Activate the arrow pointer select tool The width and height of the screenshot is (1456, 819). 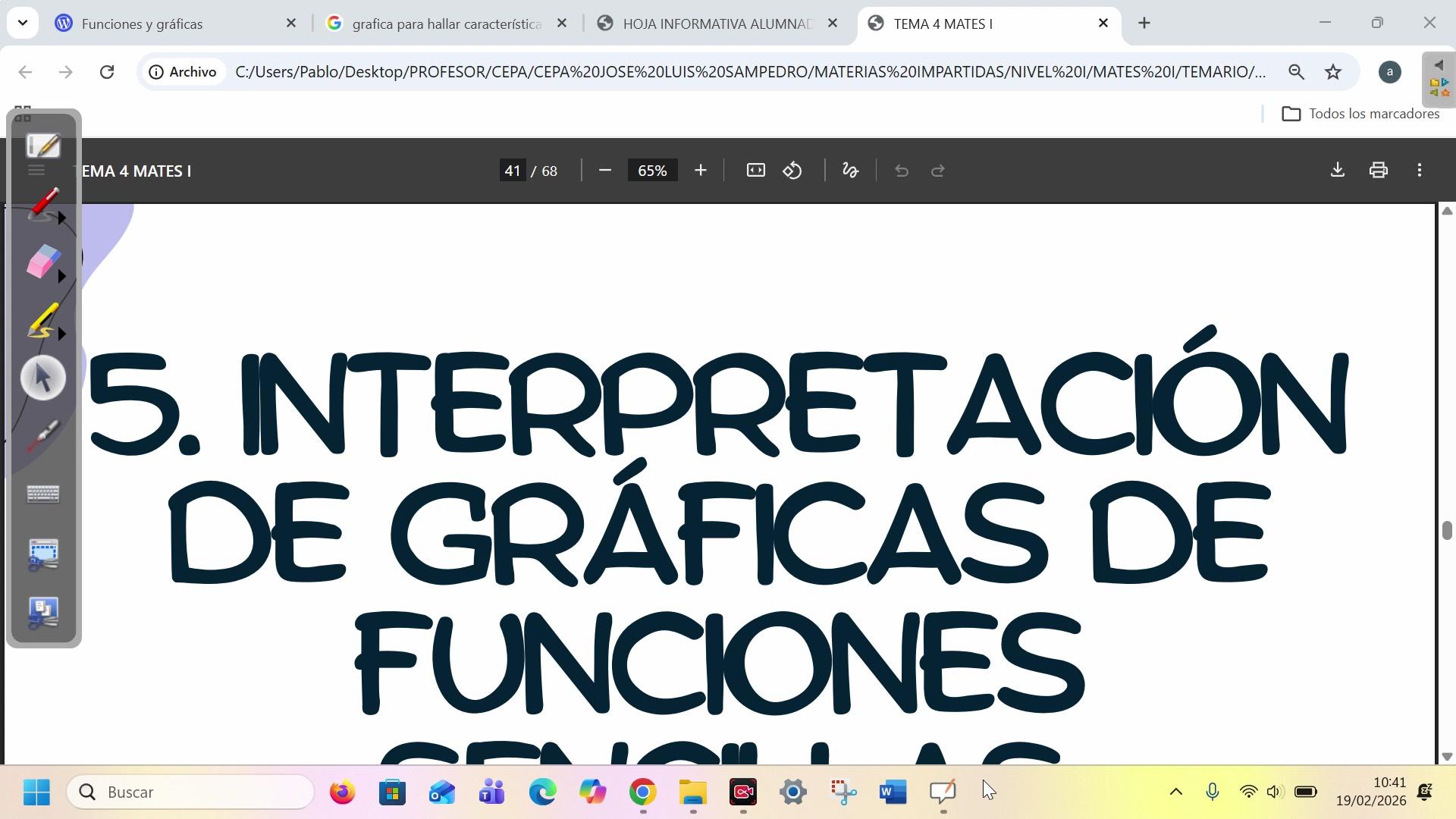[43, 378]
